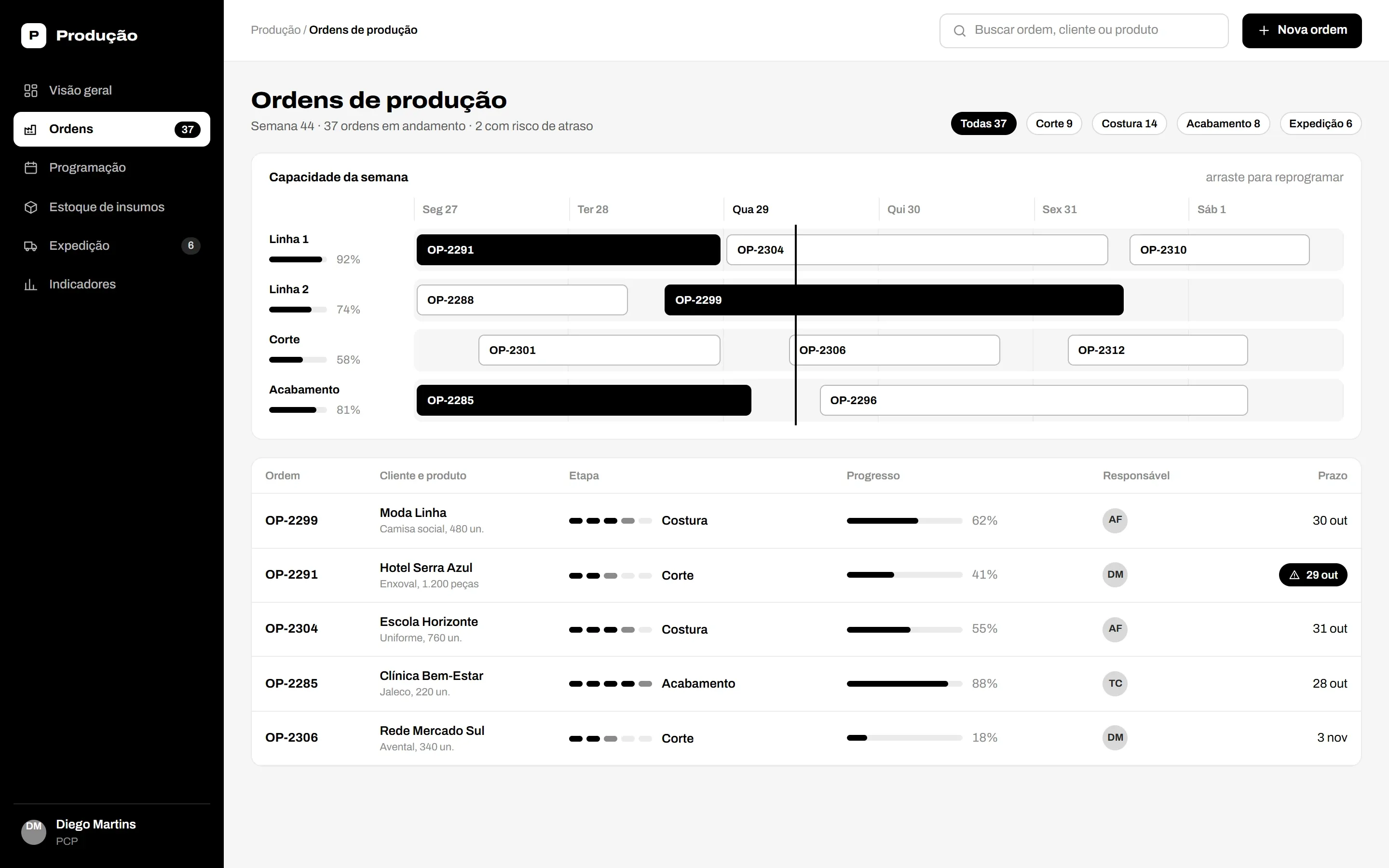Click Rede Mercado Sul client name

click(x=432, y=731)
